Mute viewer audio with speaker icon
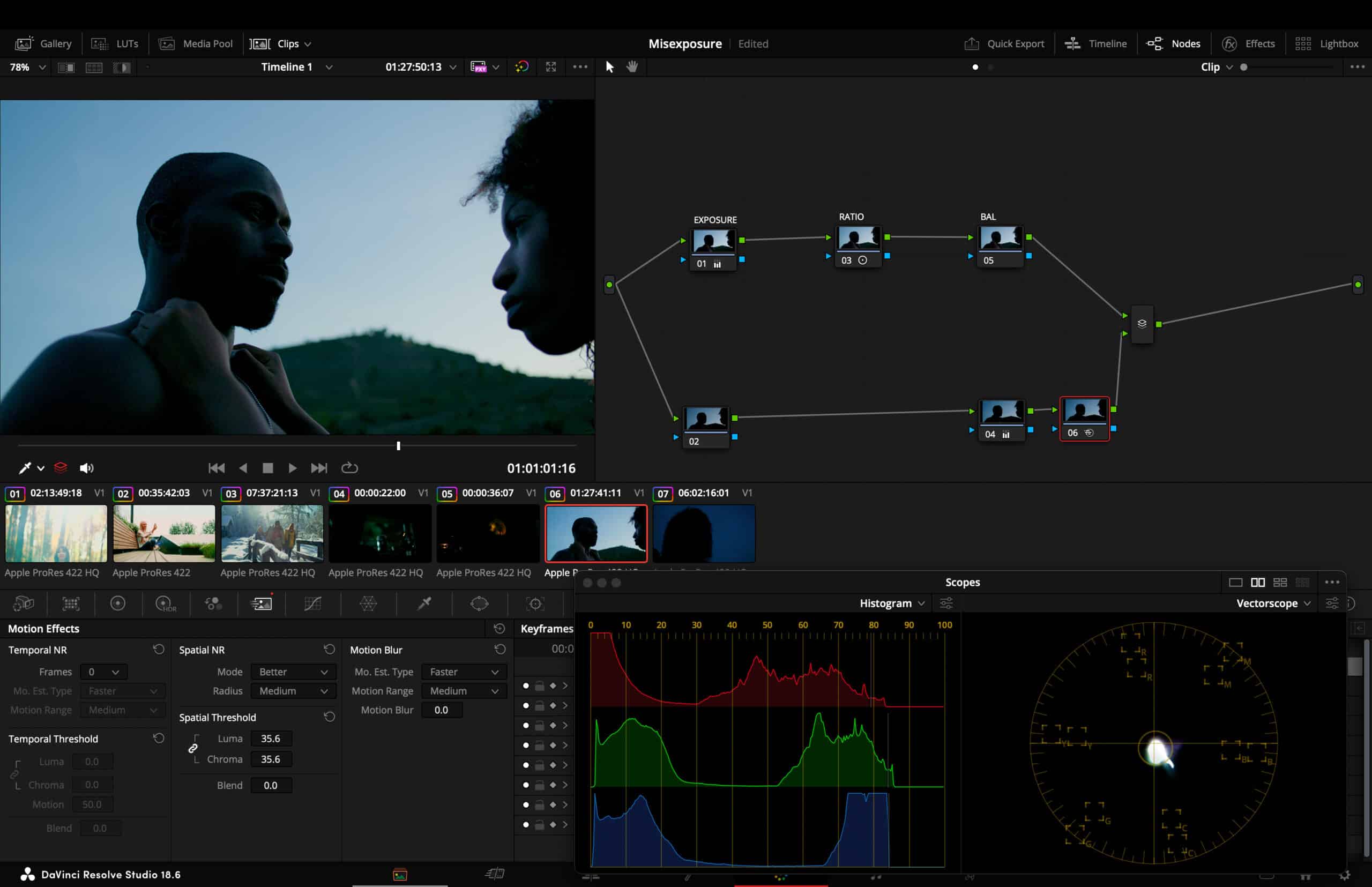Image resolution: width=1372 pixels, height=887 pixels. 86,468
